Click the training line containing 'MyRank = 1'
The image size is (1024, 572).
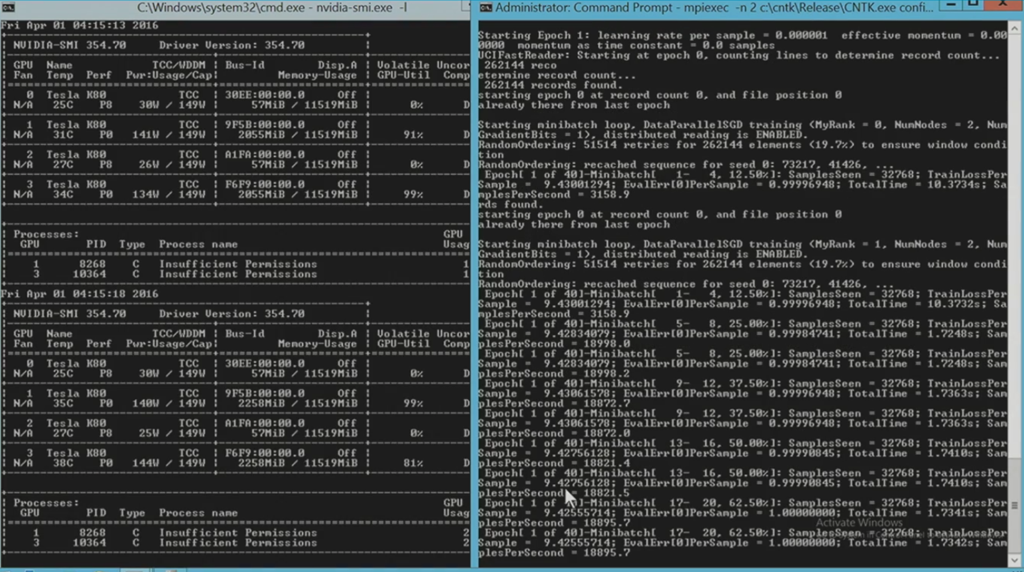pos(743,244)
